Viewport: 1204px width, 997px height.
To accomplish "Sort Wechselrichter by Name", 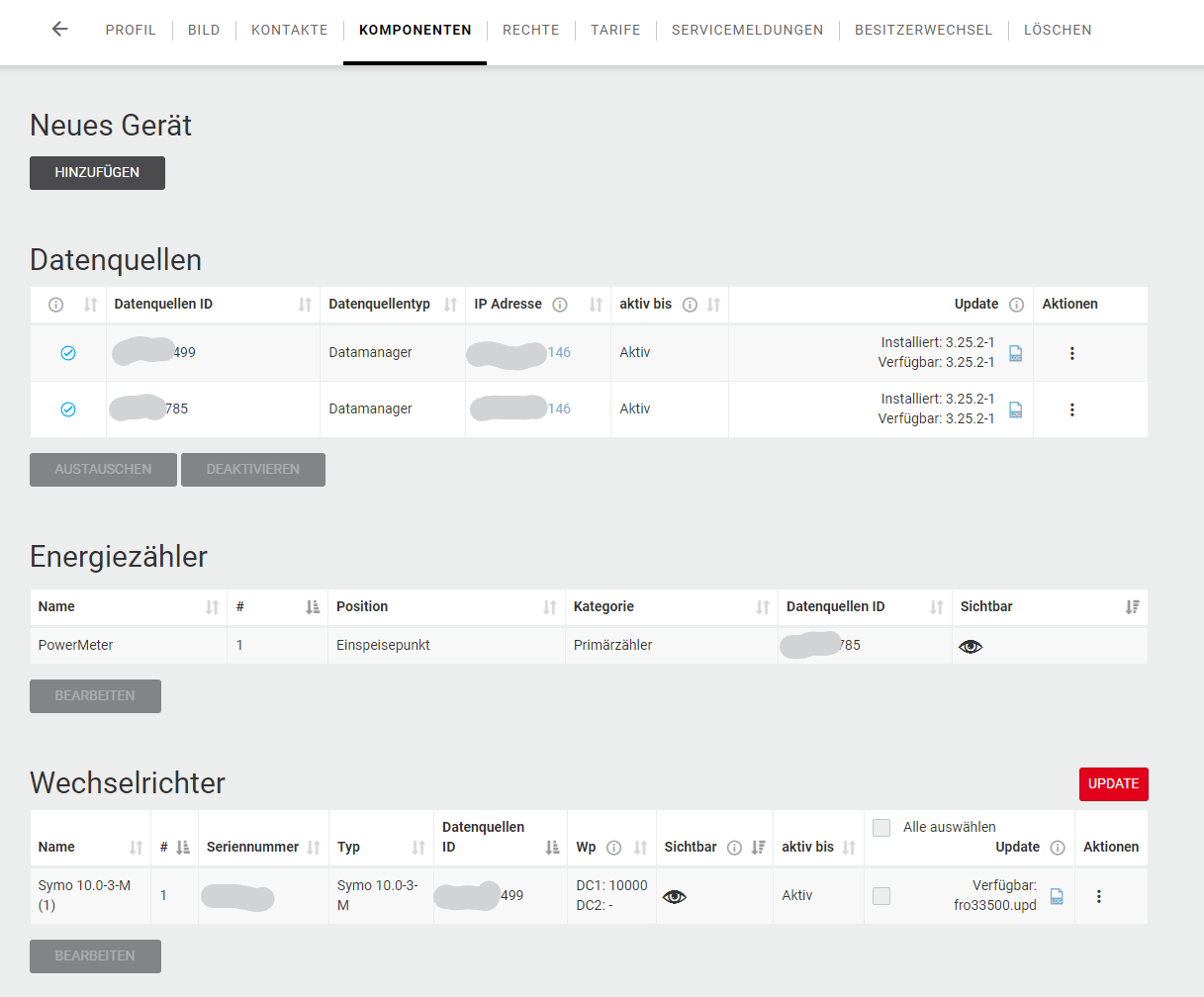I will [x=136, y=848].
